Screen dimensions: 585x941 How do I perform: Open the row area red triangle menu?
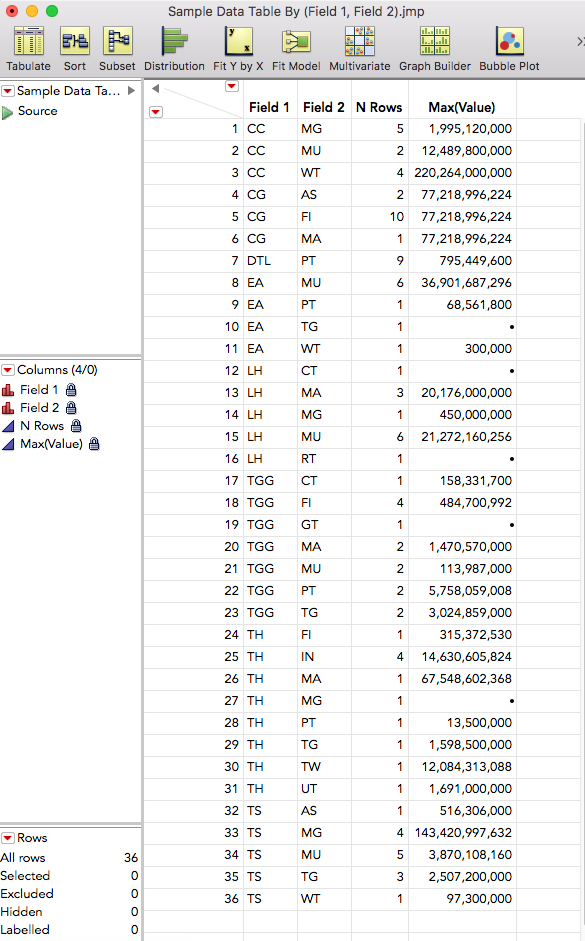click(x=155, y=112)
